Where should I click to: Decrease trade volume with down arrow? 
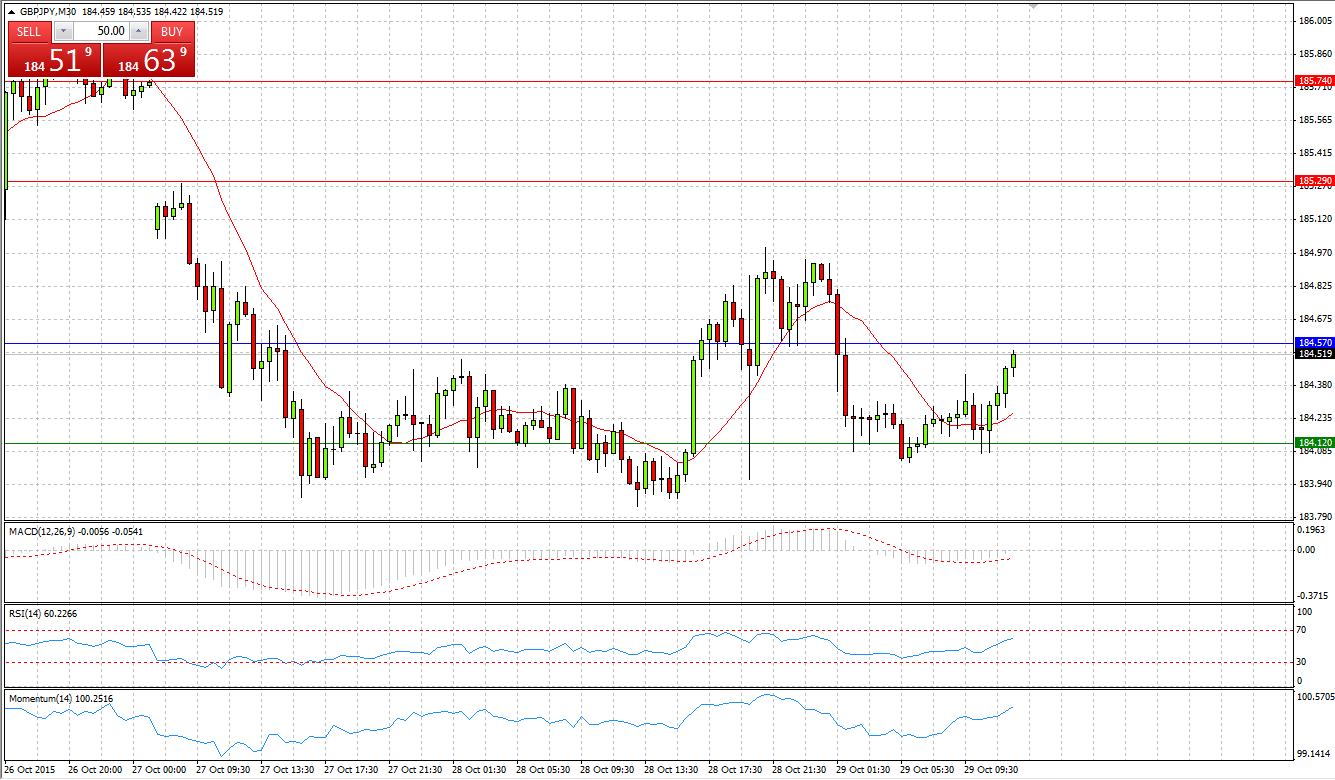(63, 31)
